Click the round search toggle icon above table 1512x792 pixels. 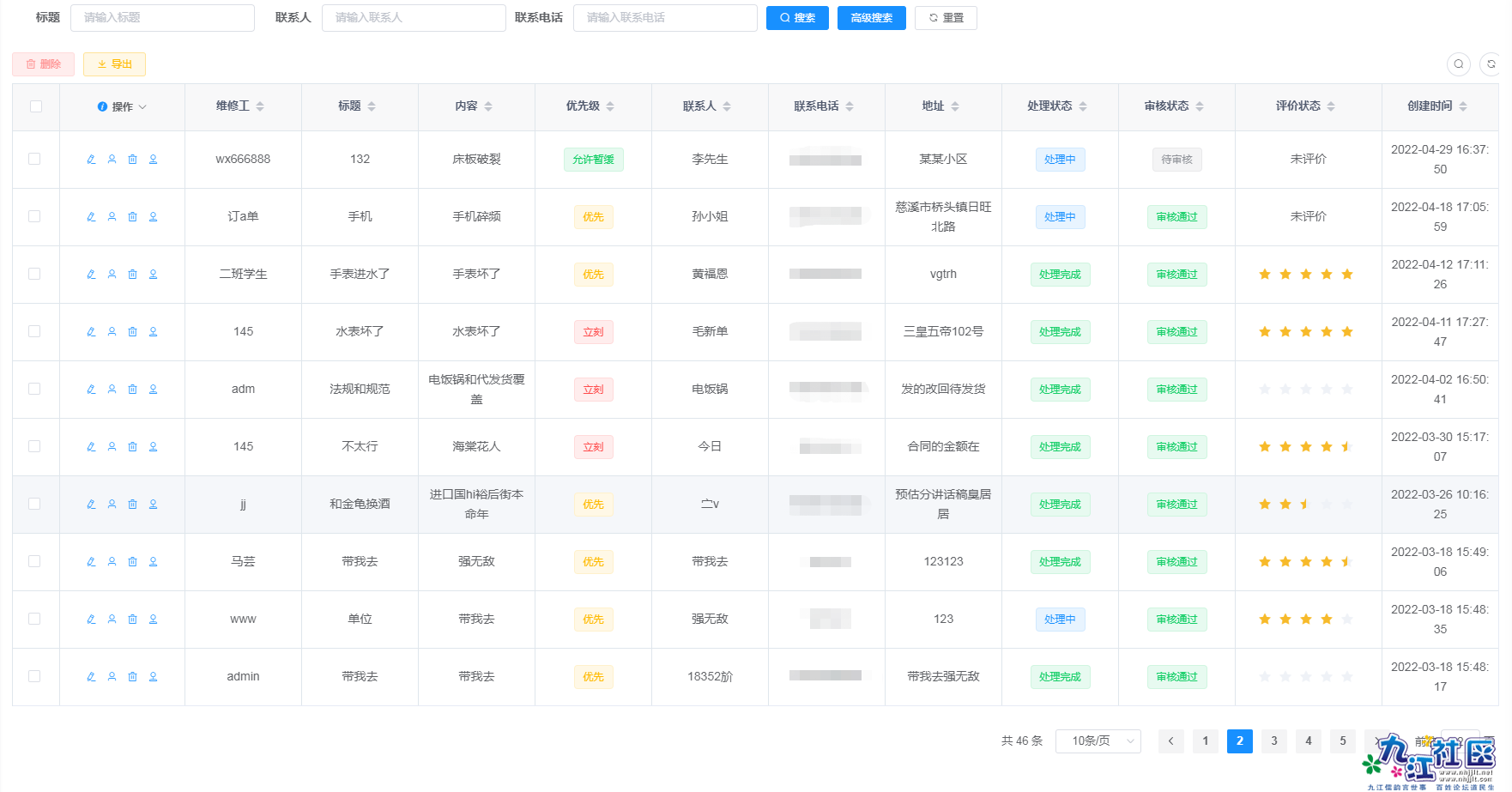pyautogui.click(x=1458, y=64)
